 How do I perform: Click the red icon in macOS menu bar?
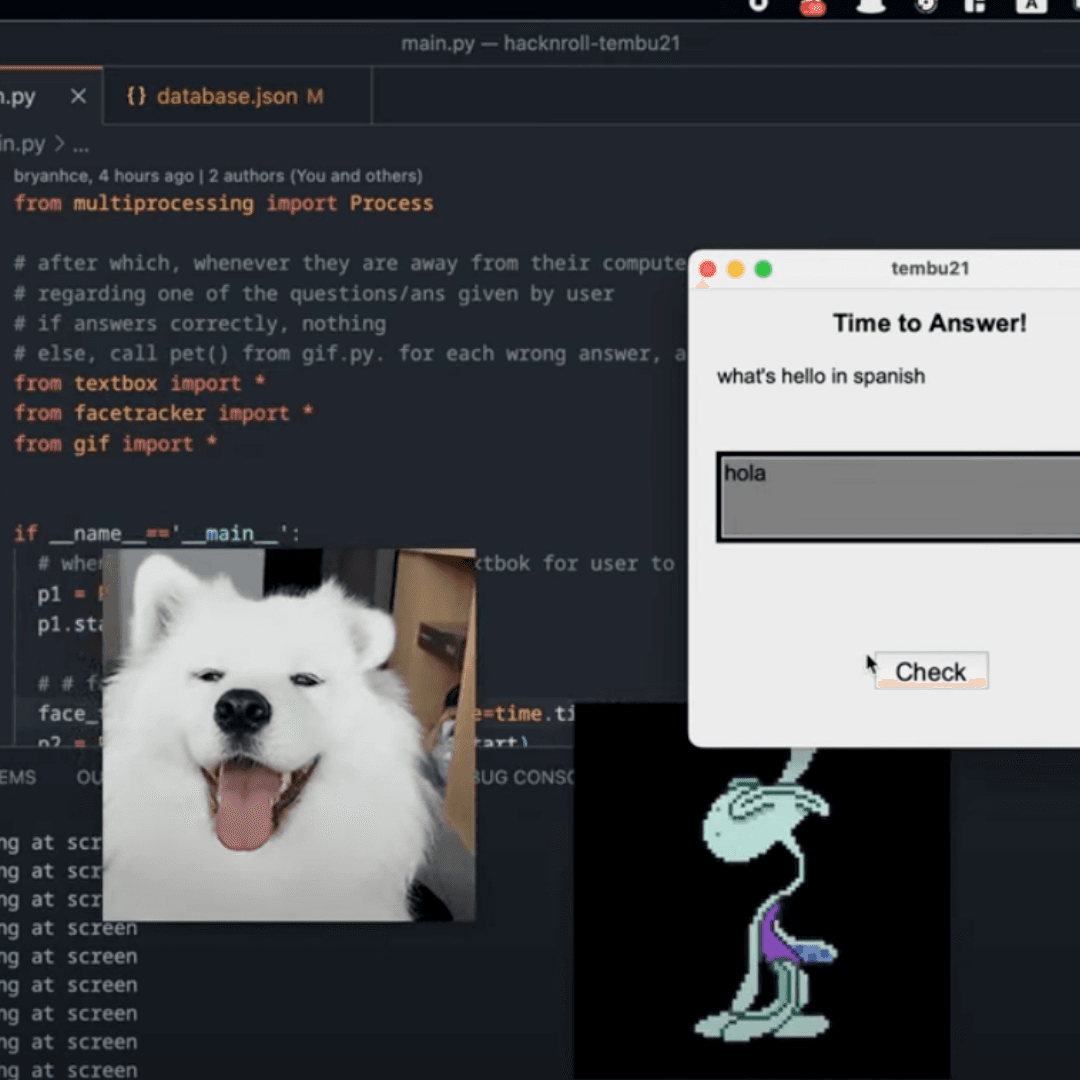[x=814, y=6]
